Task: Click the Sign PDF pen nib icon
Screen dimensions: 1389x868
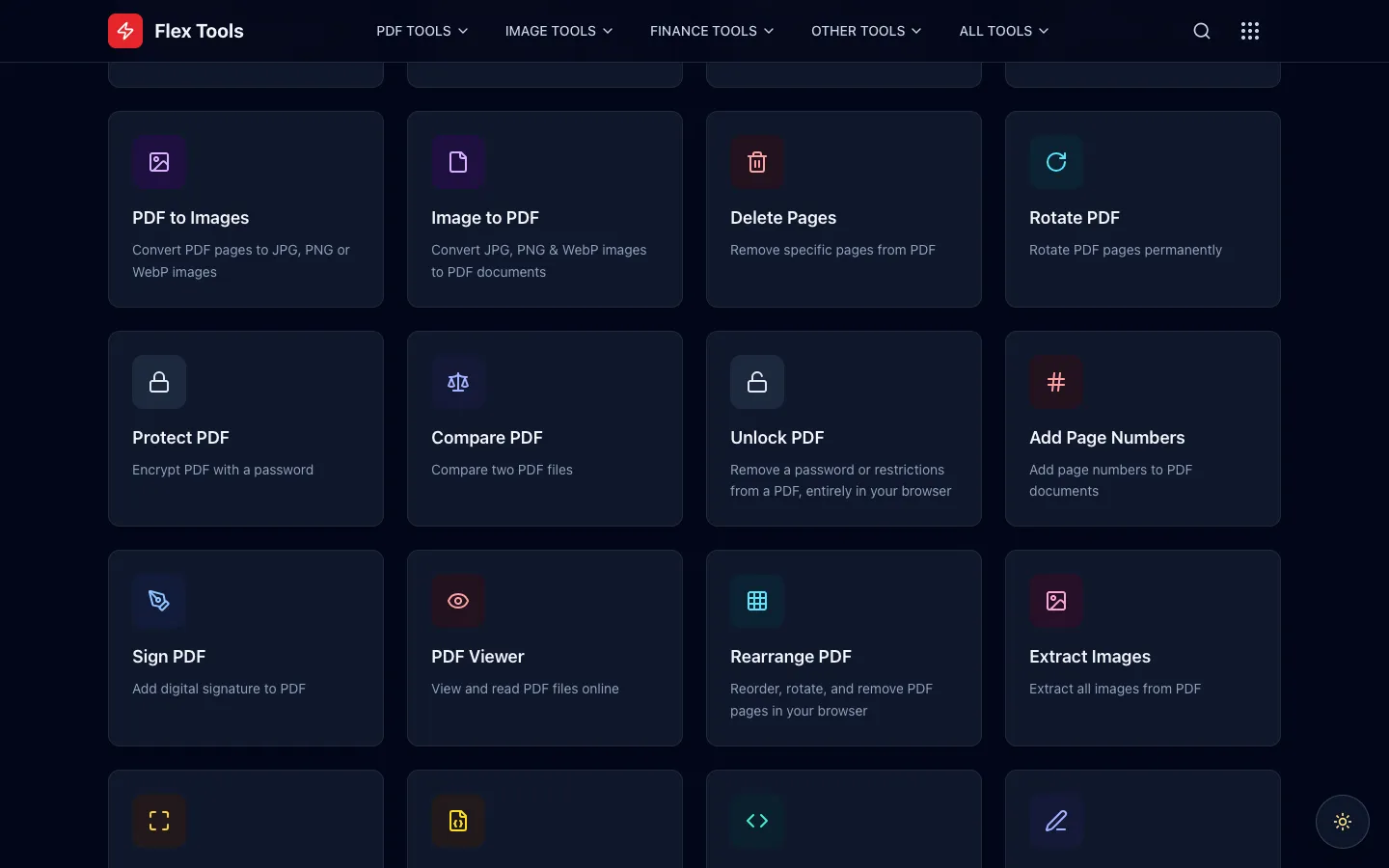Action: tap(159, 601)
